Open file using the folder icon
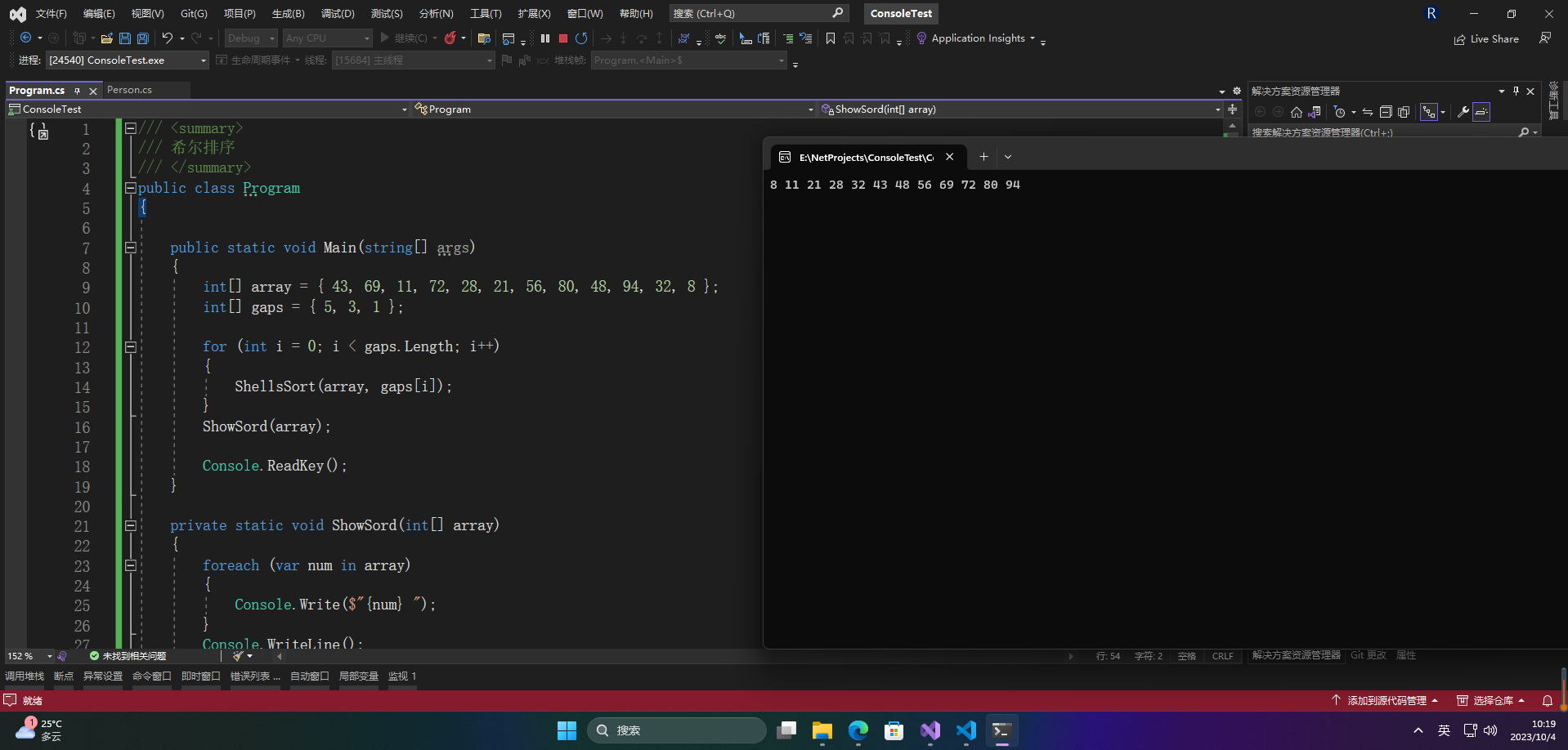The width and height of the screenshot is (1568, 750). [107, 38]
